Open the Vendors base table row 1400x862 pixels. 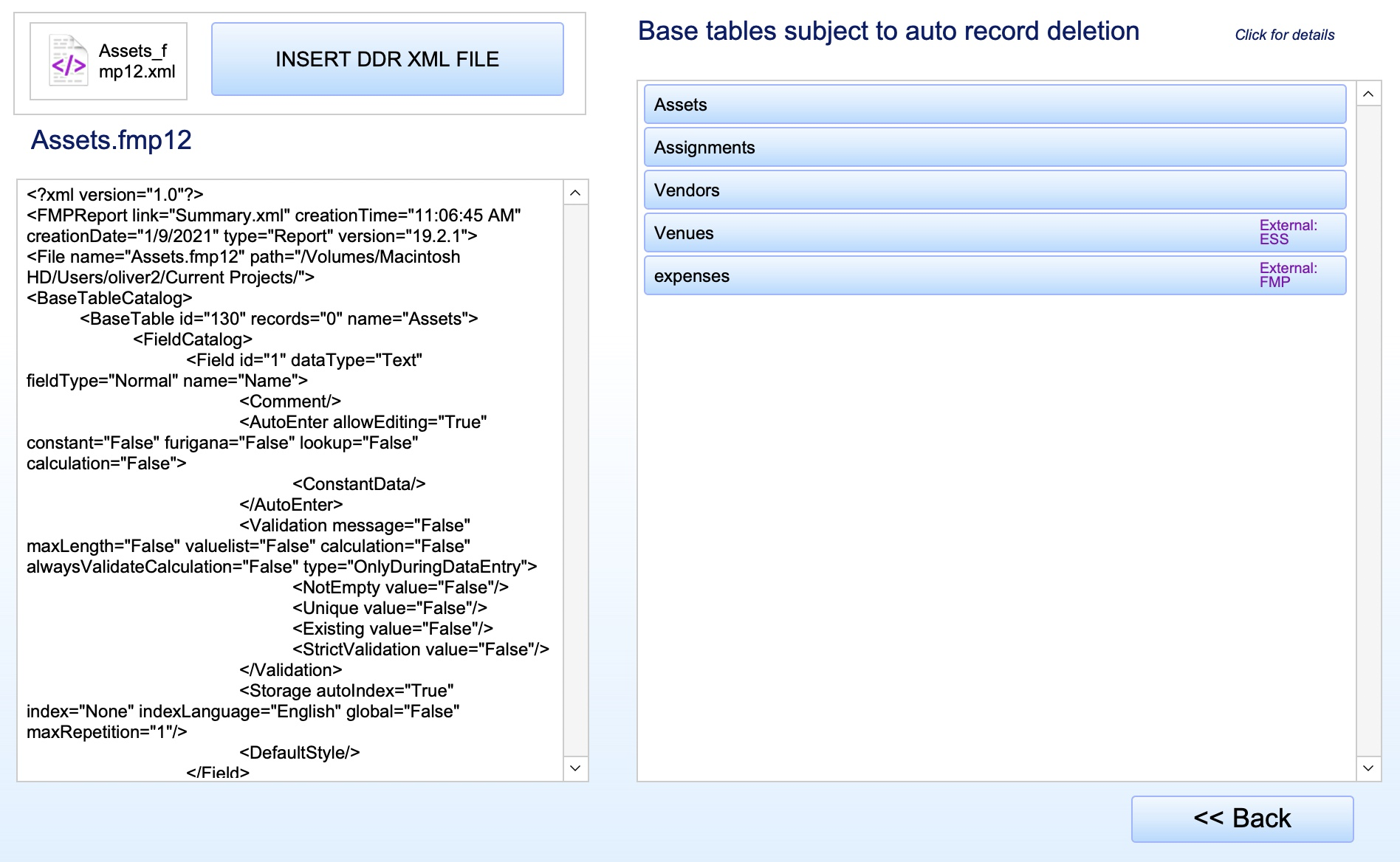click(x=995, y=190)
